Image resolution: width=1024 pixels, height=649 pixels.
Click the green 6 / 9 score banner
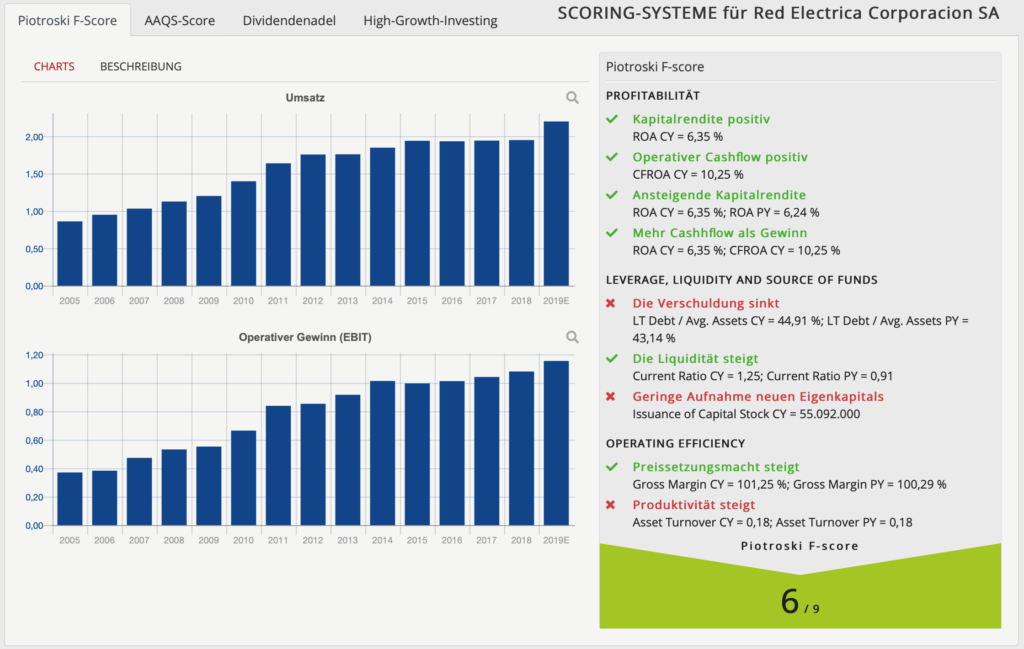(x=800, y=588)
